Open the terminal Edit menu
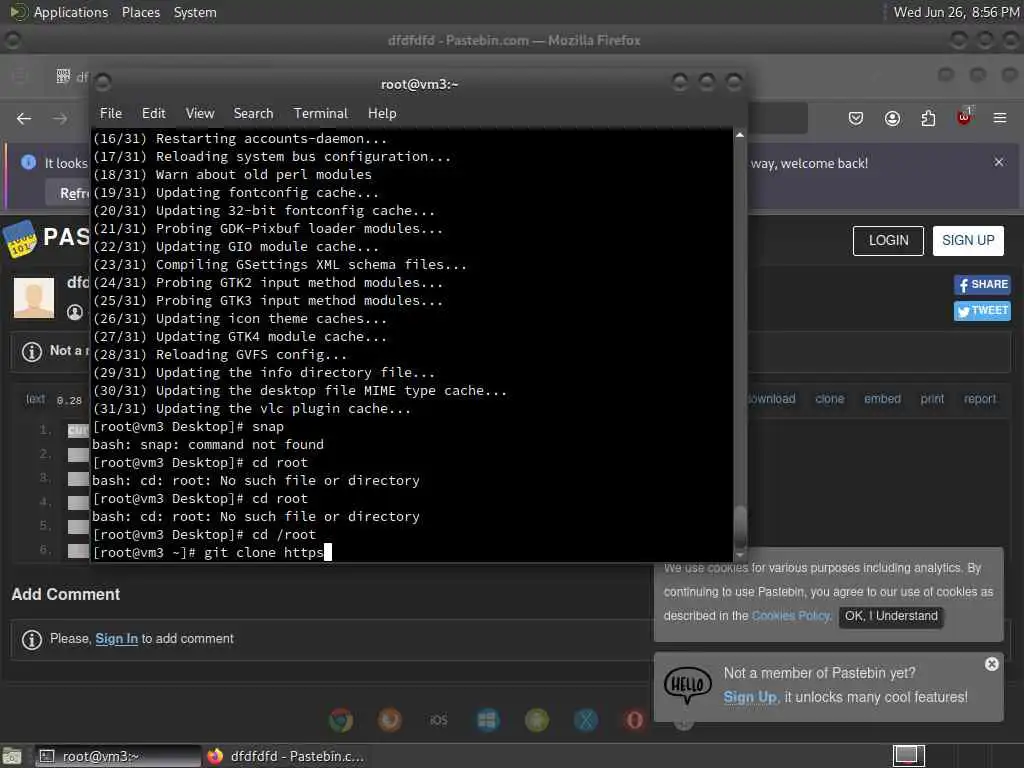 (x=153, y=113)
